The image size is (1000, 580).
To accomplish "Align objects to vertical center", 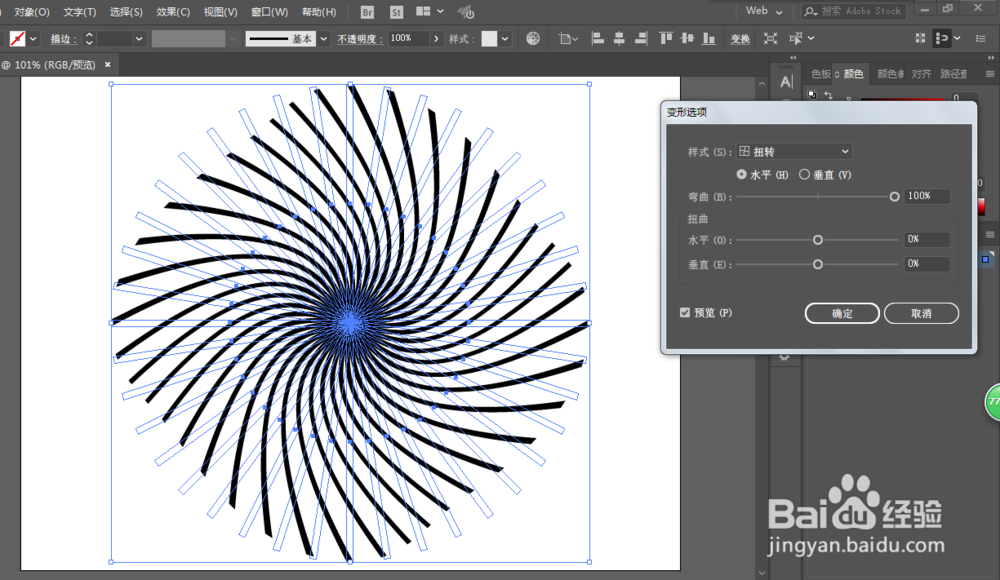I will point(687,39).
